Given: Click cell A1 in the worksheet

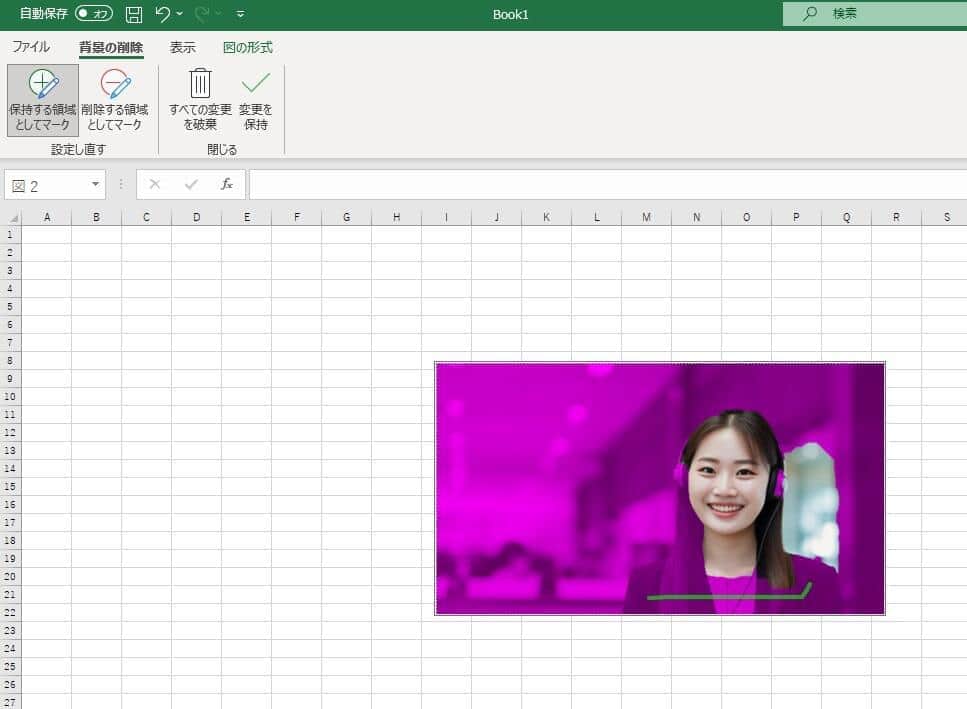Looking at the screenshot, I should click(47, 233).
